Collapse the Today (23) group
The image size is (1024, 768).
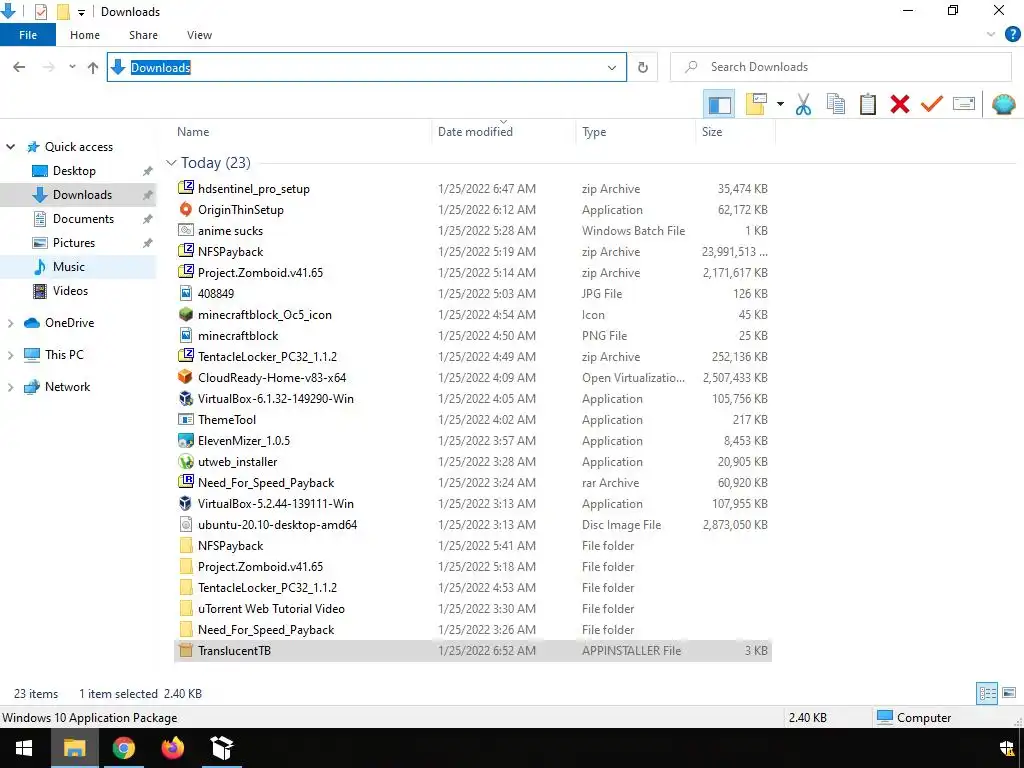pos(171,163)
